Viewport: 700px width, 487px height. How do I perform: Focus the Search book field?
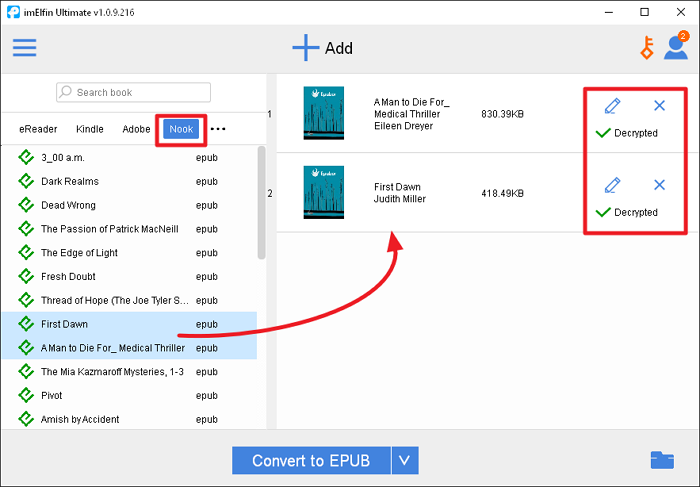(133, 92)
